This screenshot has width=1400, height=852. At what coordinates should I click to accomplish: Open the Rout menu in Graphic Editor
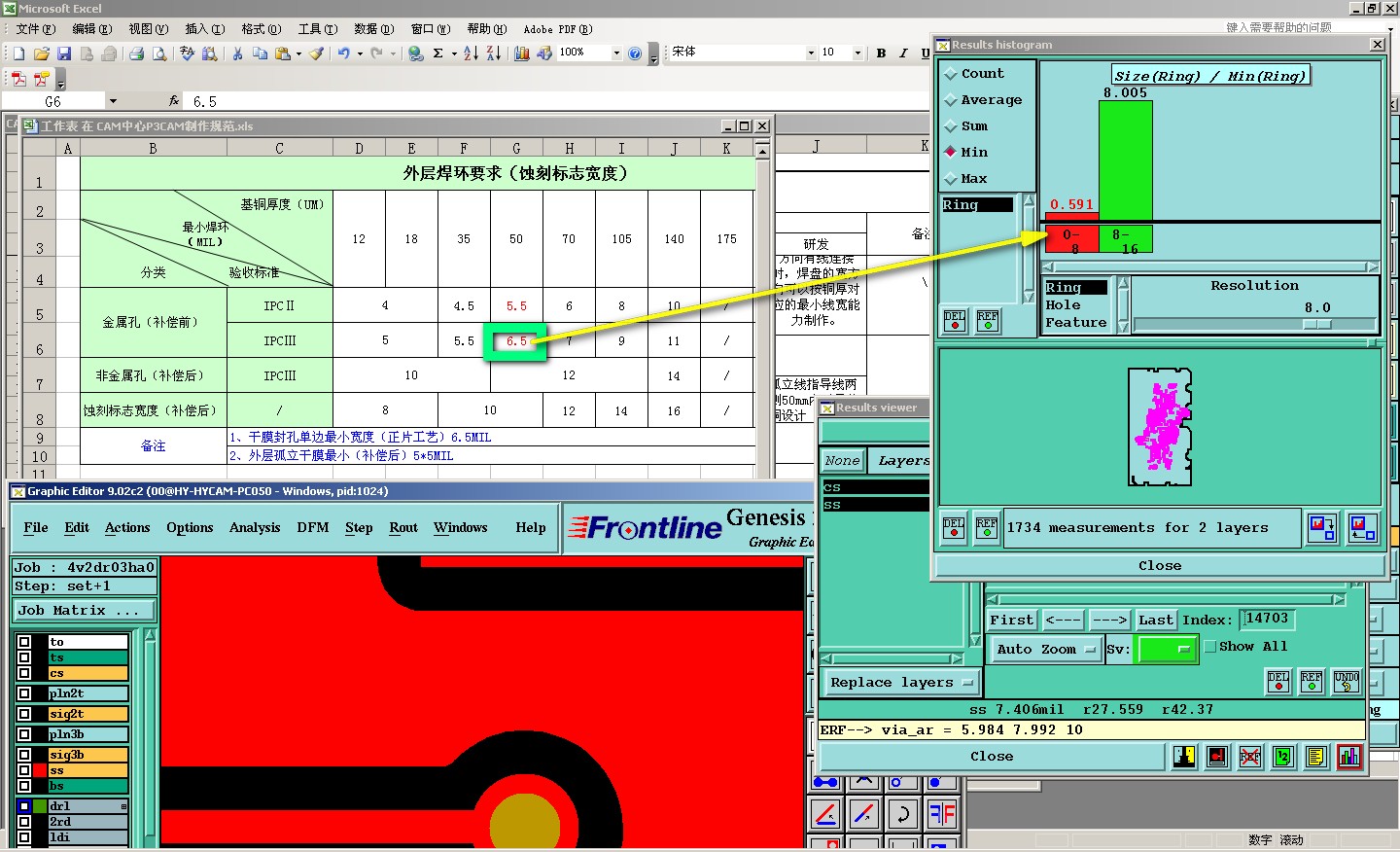[x=403, y=528]
